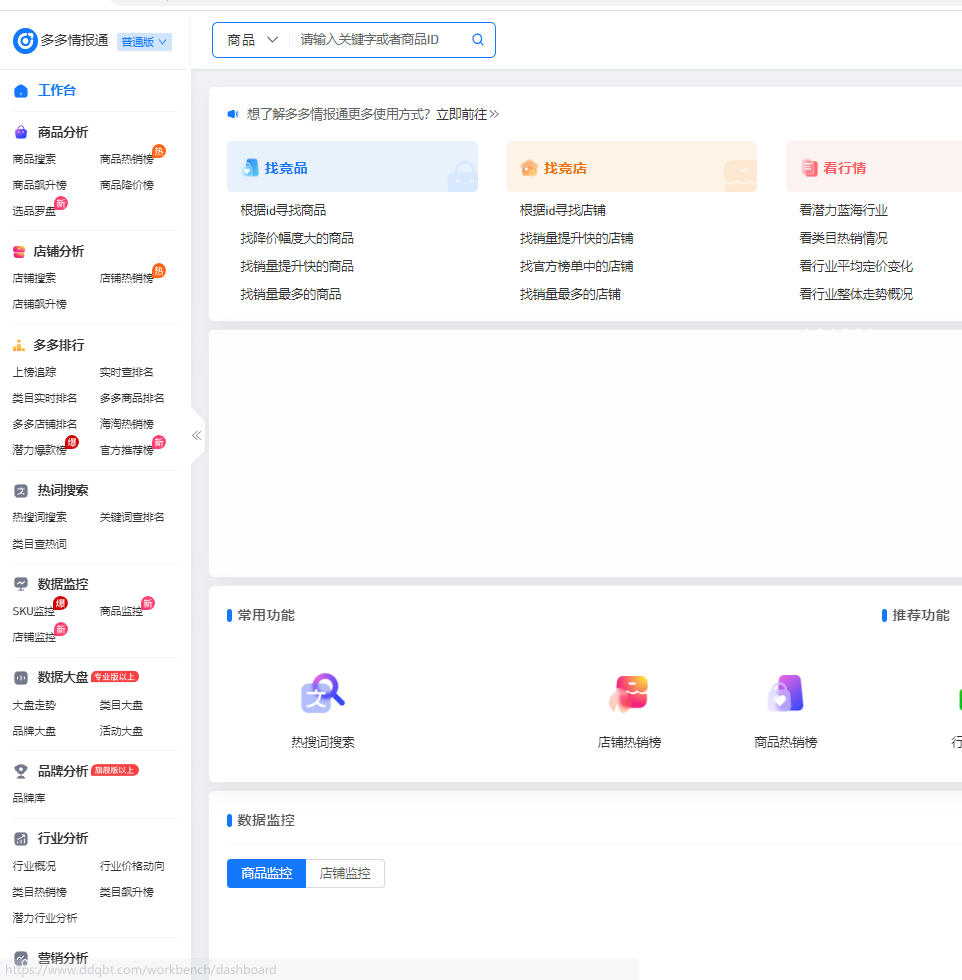This screenshot has width=962, height=980.
Task: Open SKU监控 in the sidebar
Action: coord(34,611)
